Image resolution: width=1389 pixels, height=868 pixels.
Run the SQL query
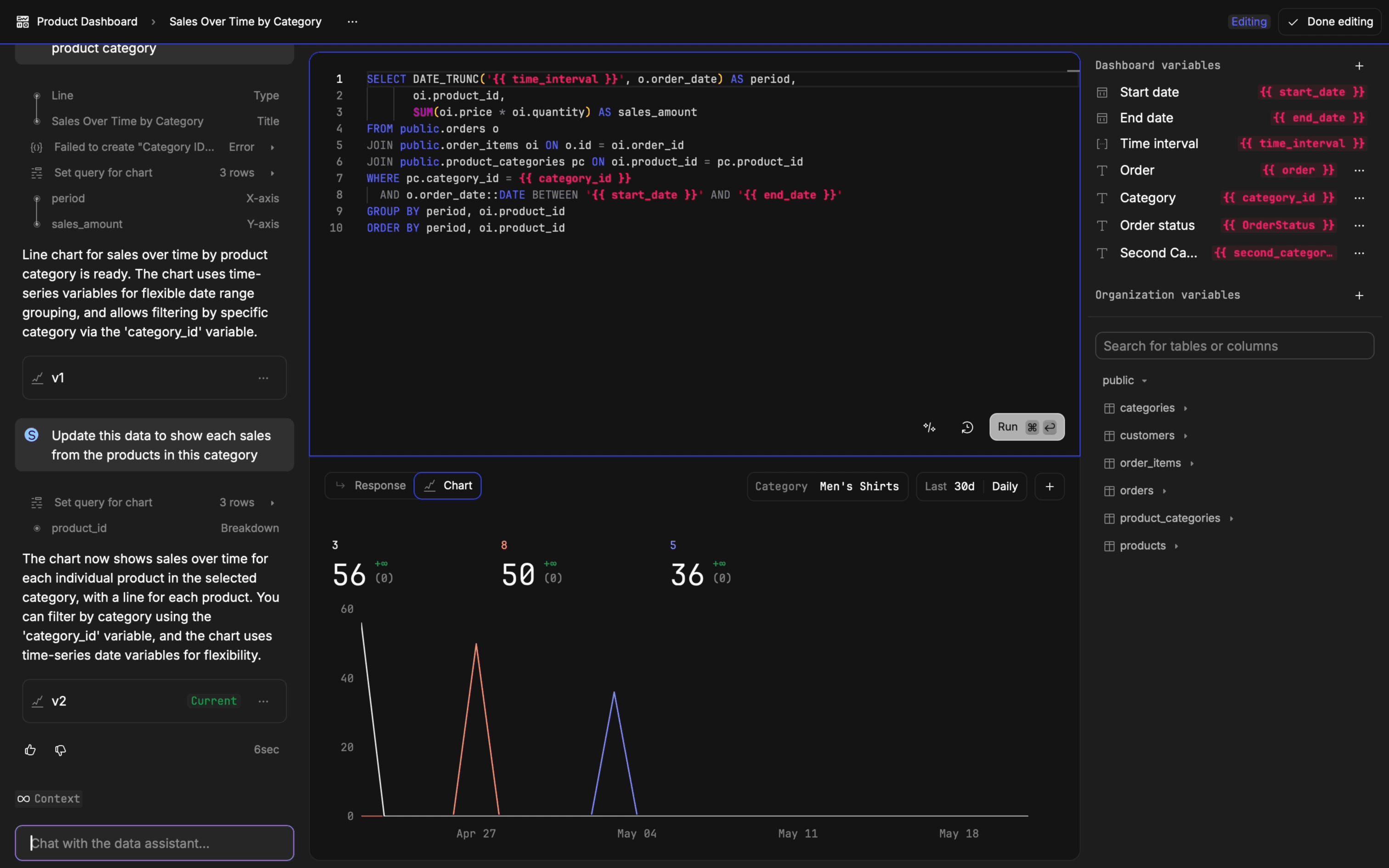pos(1026,427)
